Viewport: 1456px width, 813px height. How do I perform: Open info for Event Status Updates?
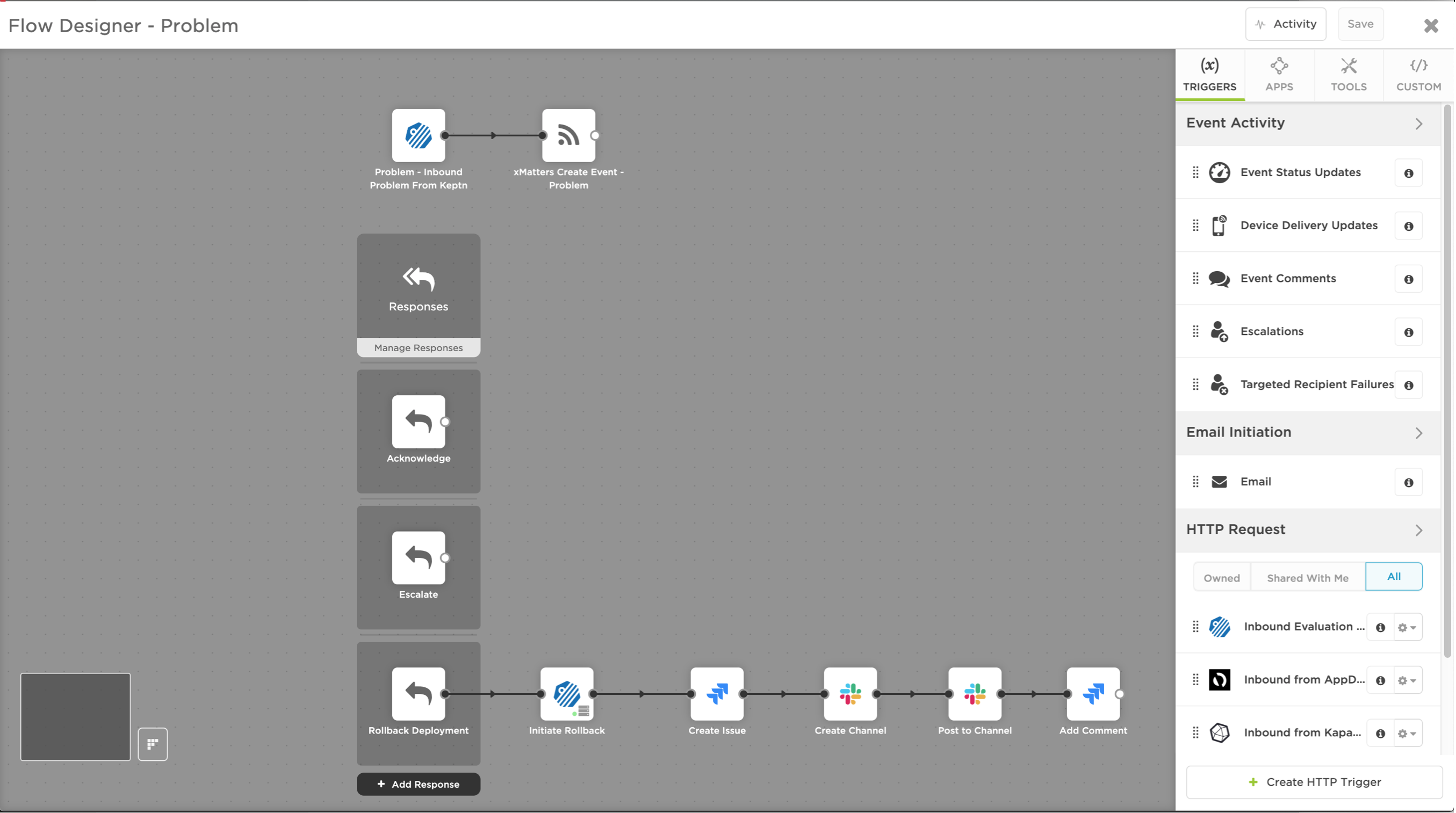click(1408, 173)
